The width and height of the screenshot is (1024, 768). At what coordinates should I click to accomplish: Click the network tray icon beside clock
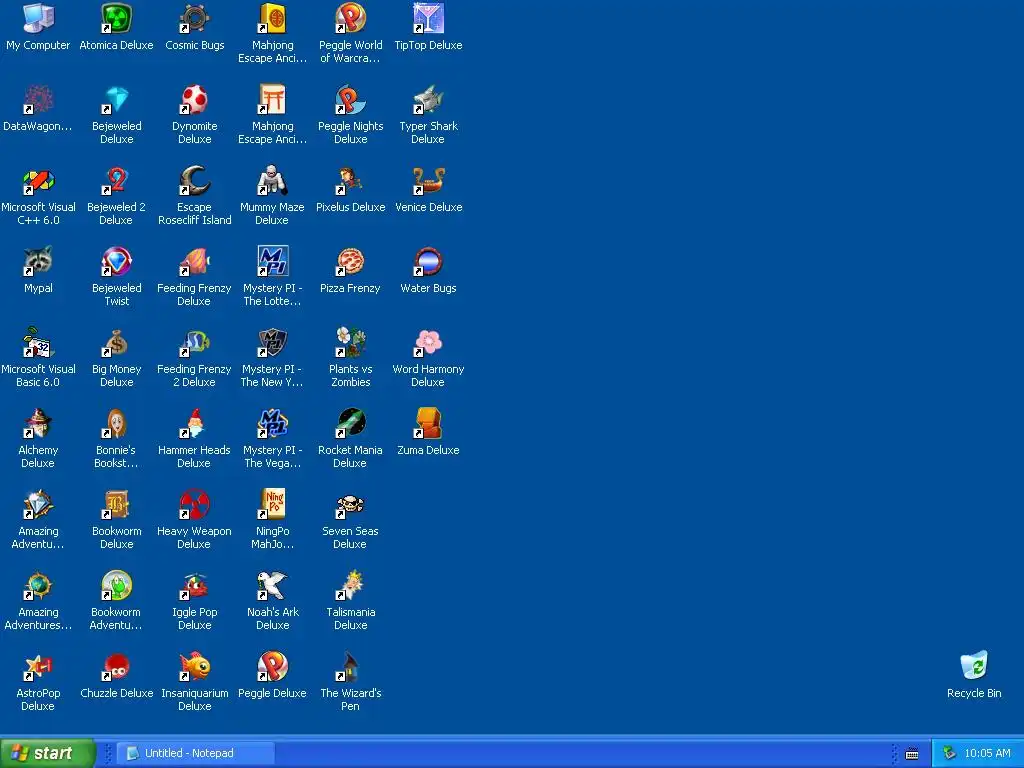tap(949, 753)
